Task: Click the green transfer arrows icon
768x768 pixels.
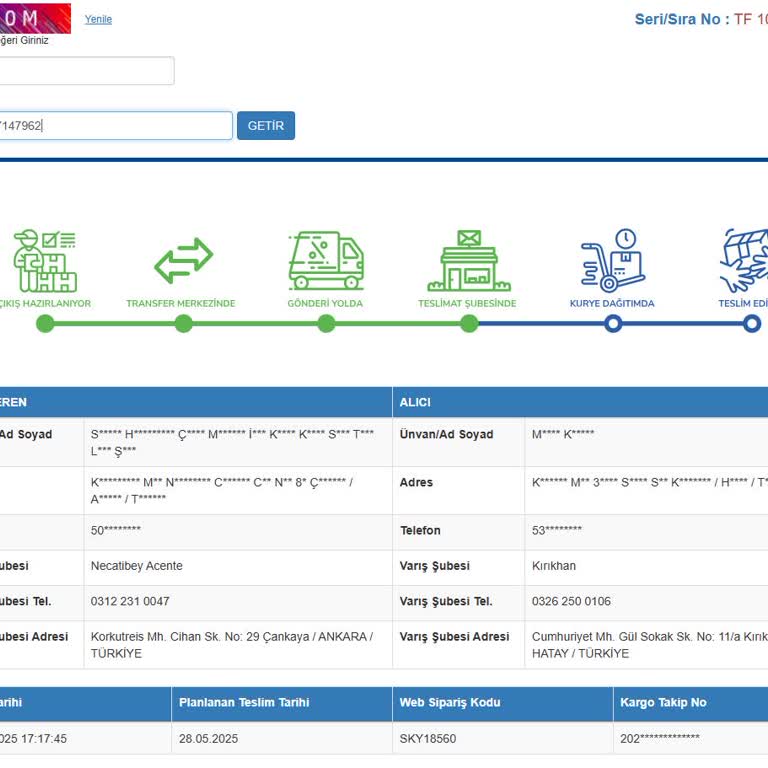Action: [x=183, y=261]
